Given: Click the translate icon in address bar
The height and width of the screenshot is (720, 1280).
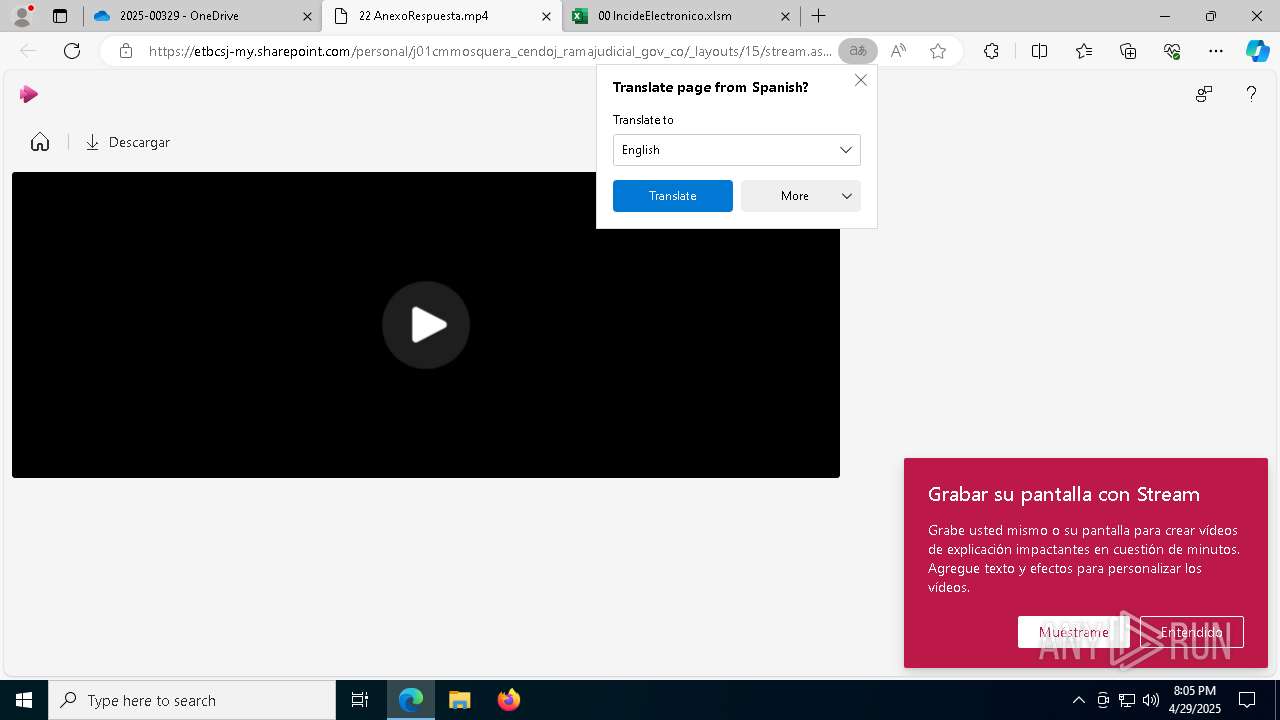Looking at the screenshot, I should tap(857, 51).
